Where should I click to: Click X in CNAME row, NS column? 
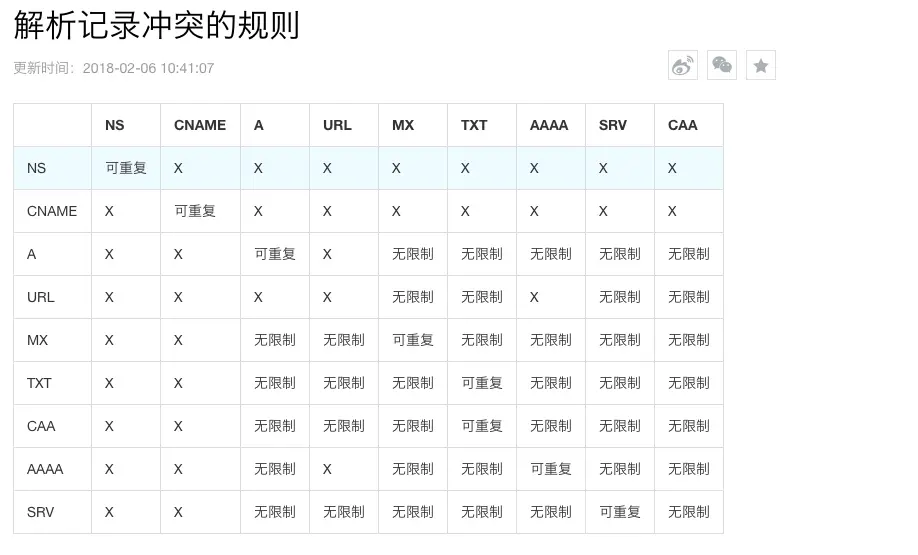pyautogui.click(x=109, y=211)
